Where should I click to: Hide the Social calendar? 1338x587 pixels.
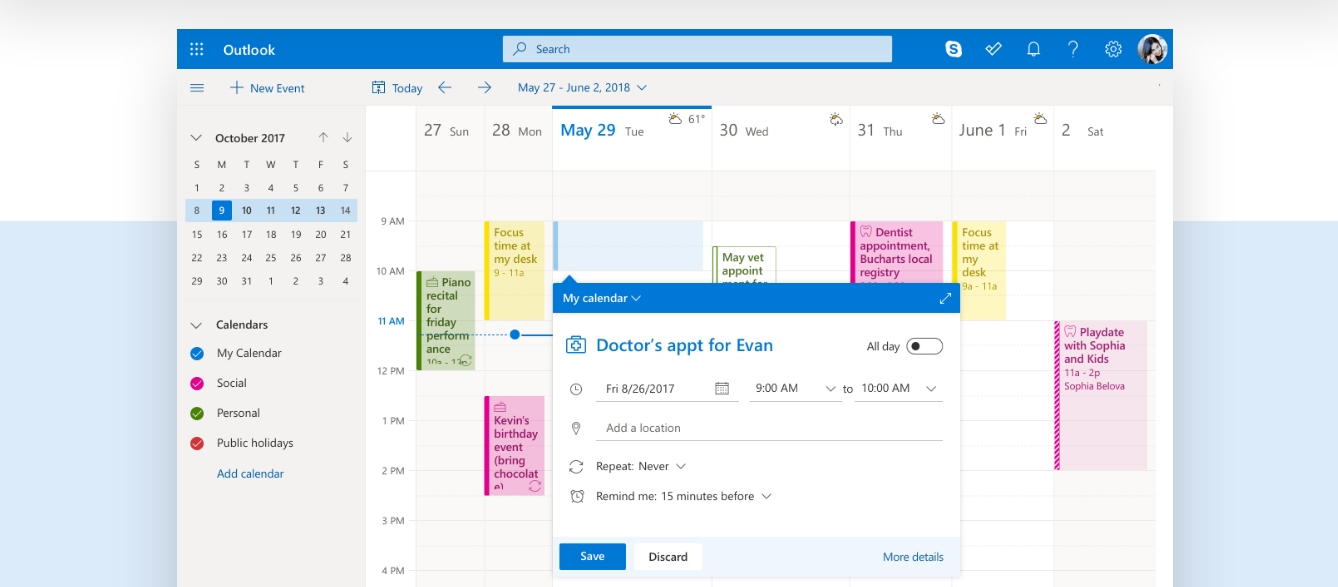point(197,383)
